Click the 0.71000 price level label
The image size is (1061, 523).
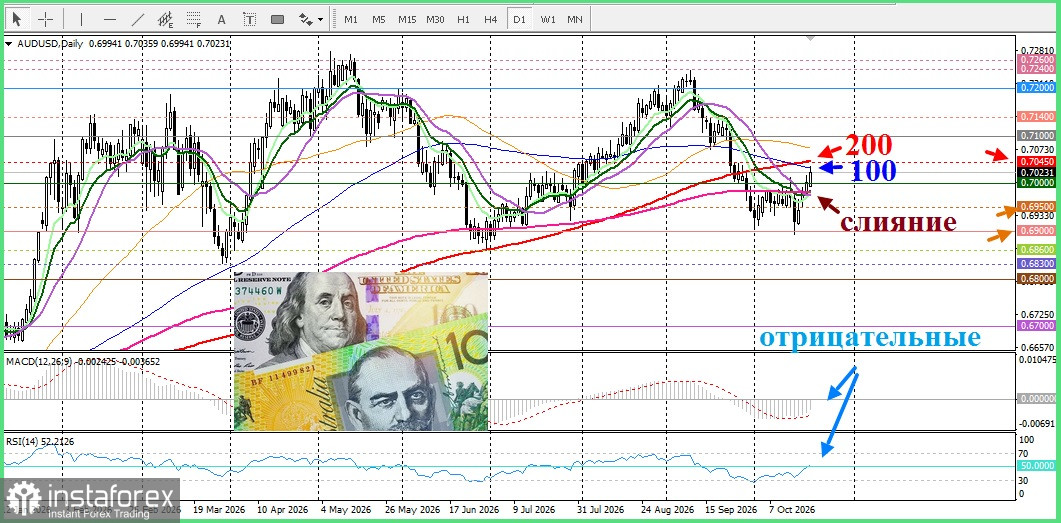point(1038,136)
